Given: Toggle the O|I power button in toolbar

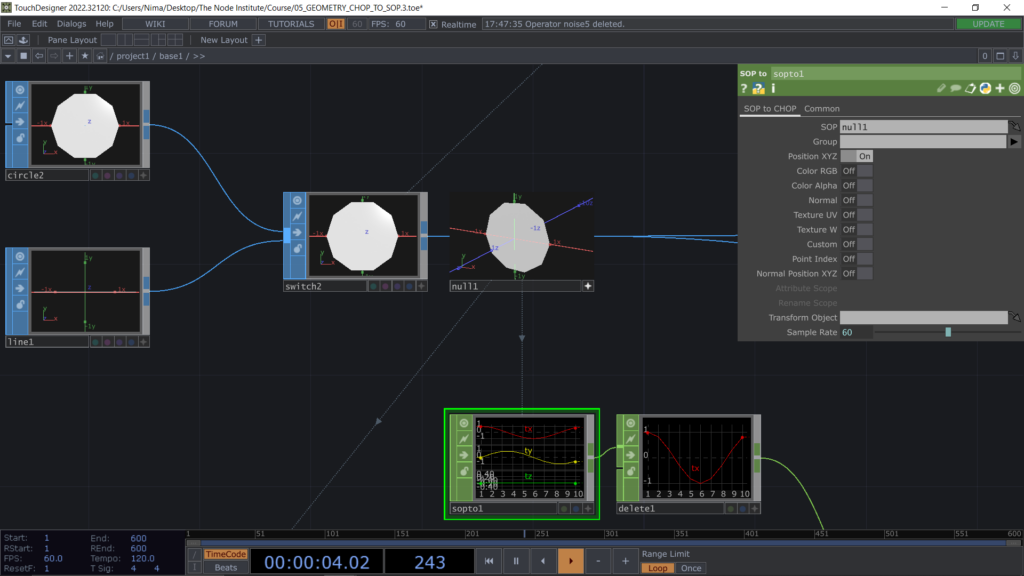Looking at the screenshot, I should [336, 24].
